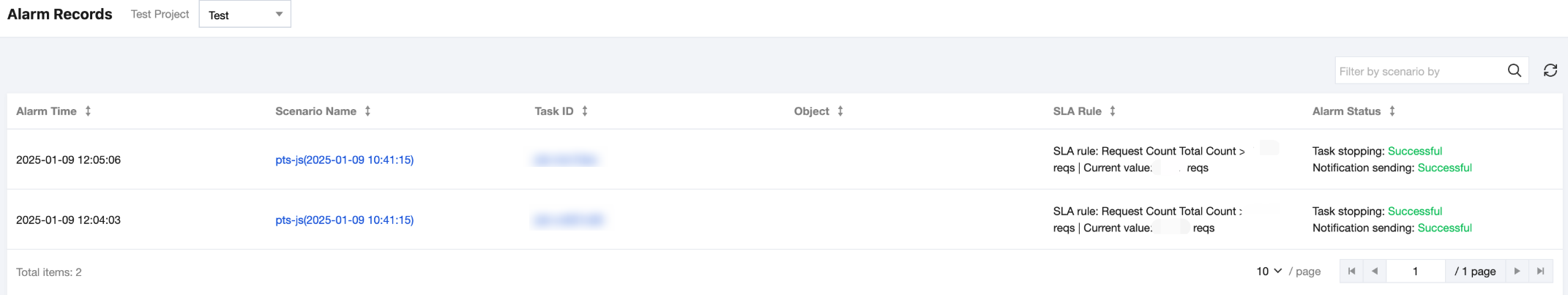Viewport: 1568px width, 295px height.
Task: Refresh the alarm records list
Action: 1550,70
